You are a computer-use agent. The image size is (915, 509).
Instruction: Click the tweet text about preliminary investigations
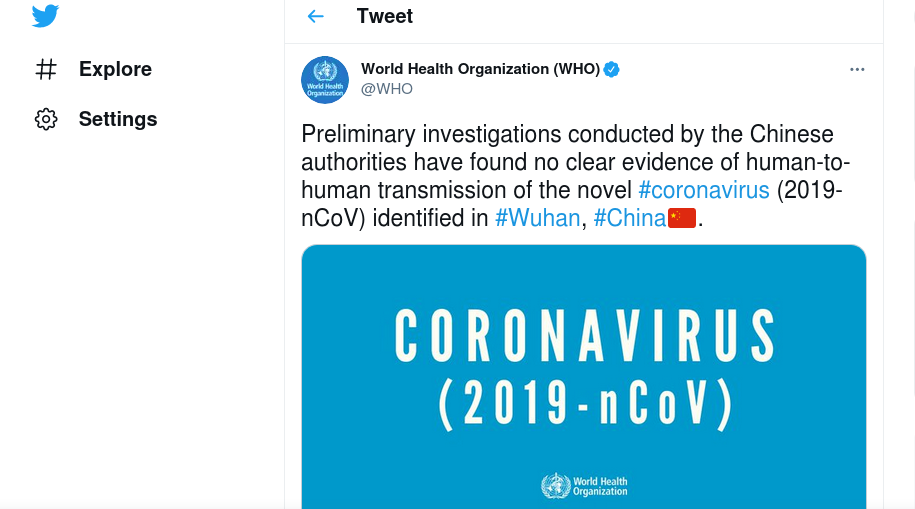[575, 176]
